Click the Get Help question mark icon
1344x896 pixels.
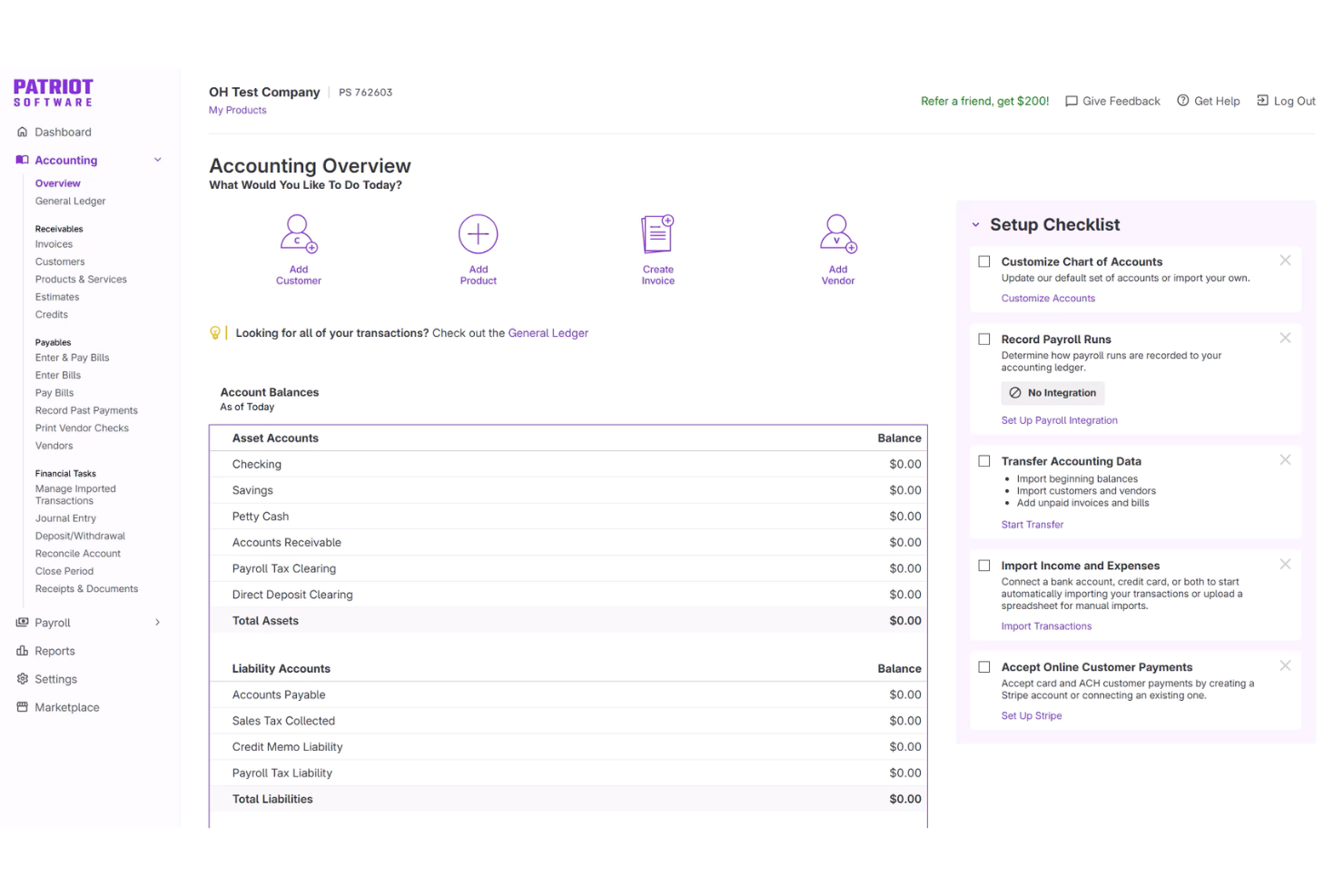tap(1183, 101)
